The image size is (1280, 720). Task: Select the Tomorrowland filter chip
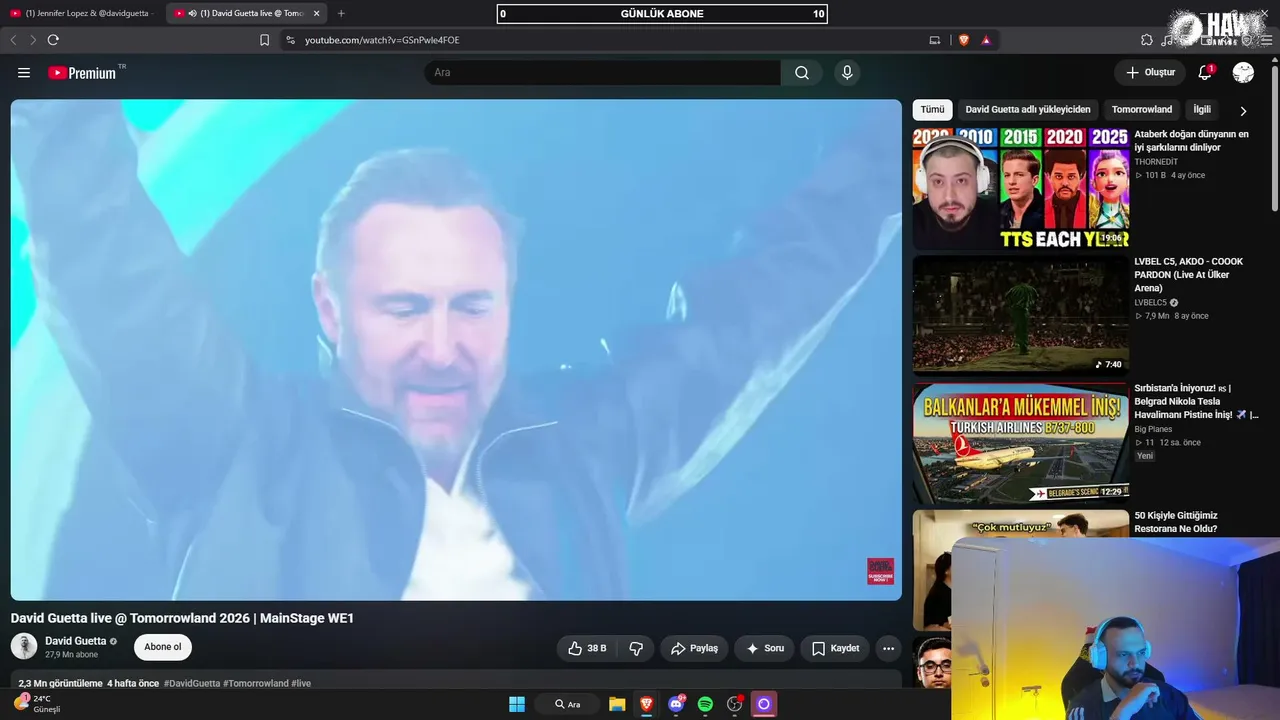1142,110
